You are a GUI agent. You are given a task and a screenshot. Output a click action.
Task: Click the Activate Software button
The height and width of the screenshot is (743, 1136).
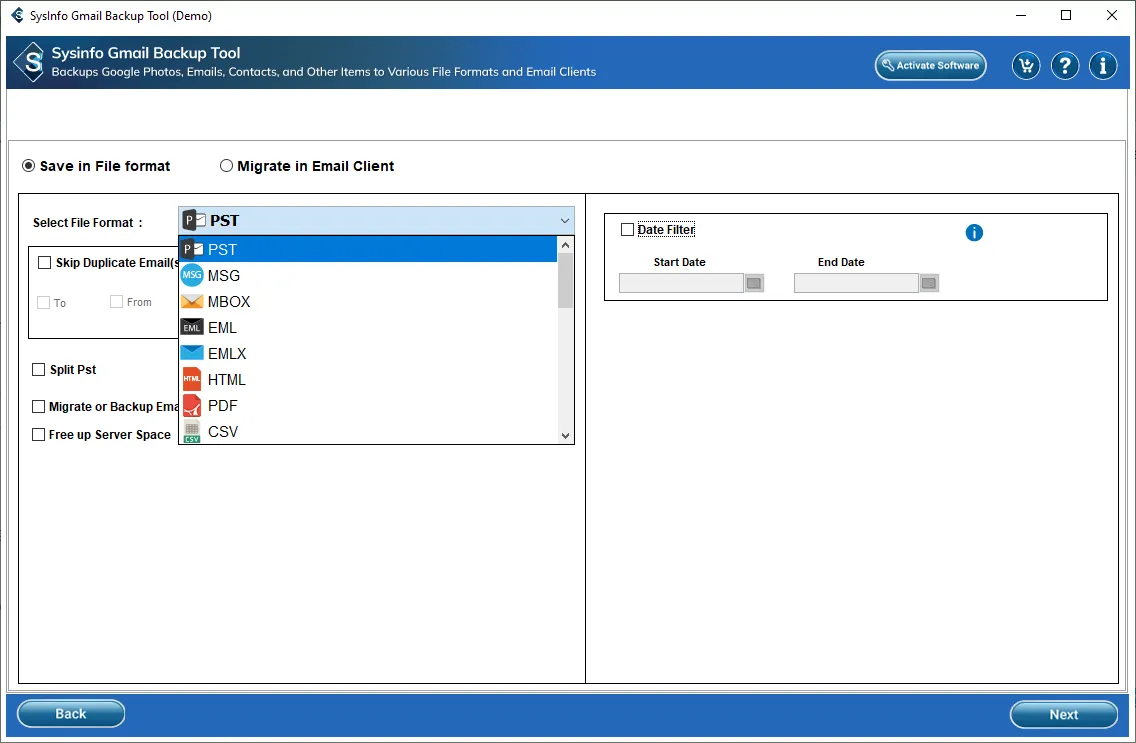[930, 66]
